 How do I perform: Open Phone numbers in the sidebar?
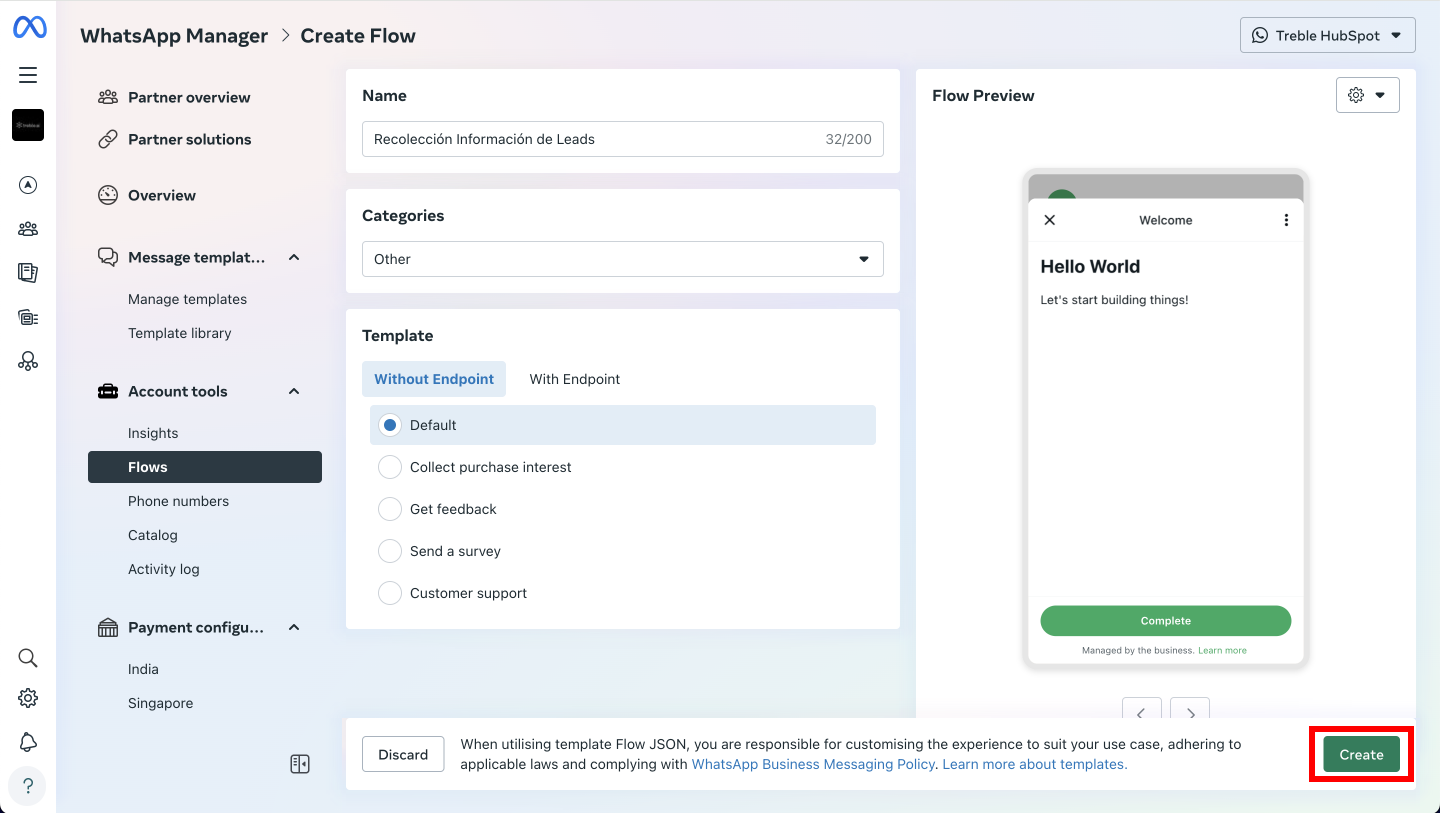pyautogui.click(x=178, y=501)
